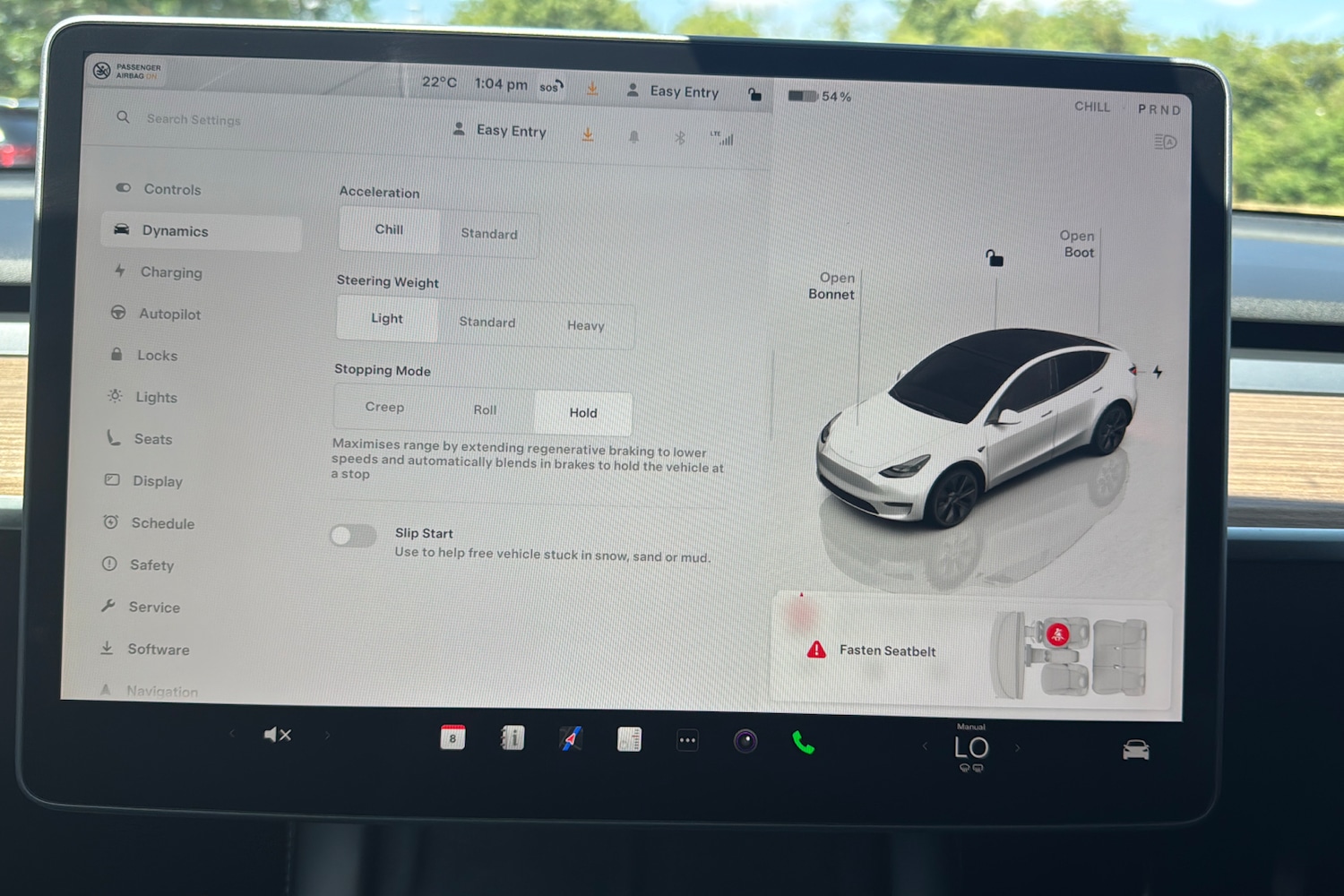Select Hold stopping mode
Viewport: 1344px width, 896px height.
(x=583, y=413)
